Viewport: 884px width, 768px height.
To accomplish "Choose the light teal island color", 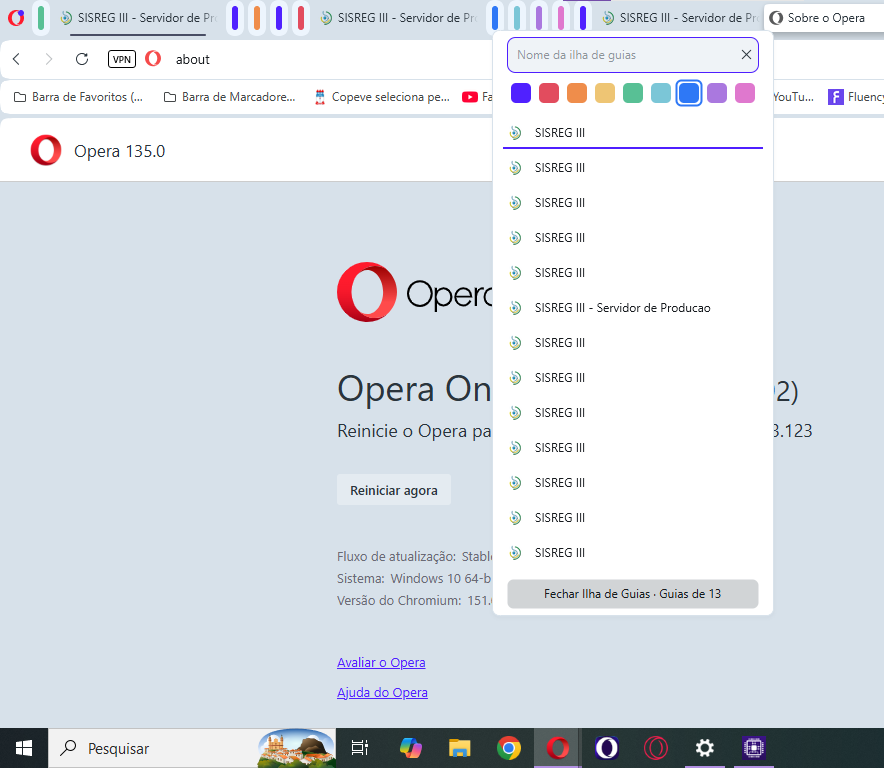I will (x=661, y=93).
